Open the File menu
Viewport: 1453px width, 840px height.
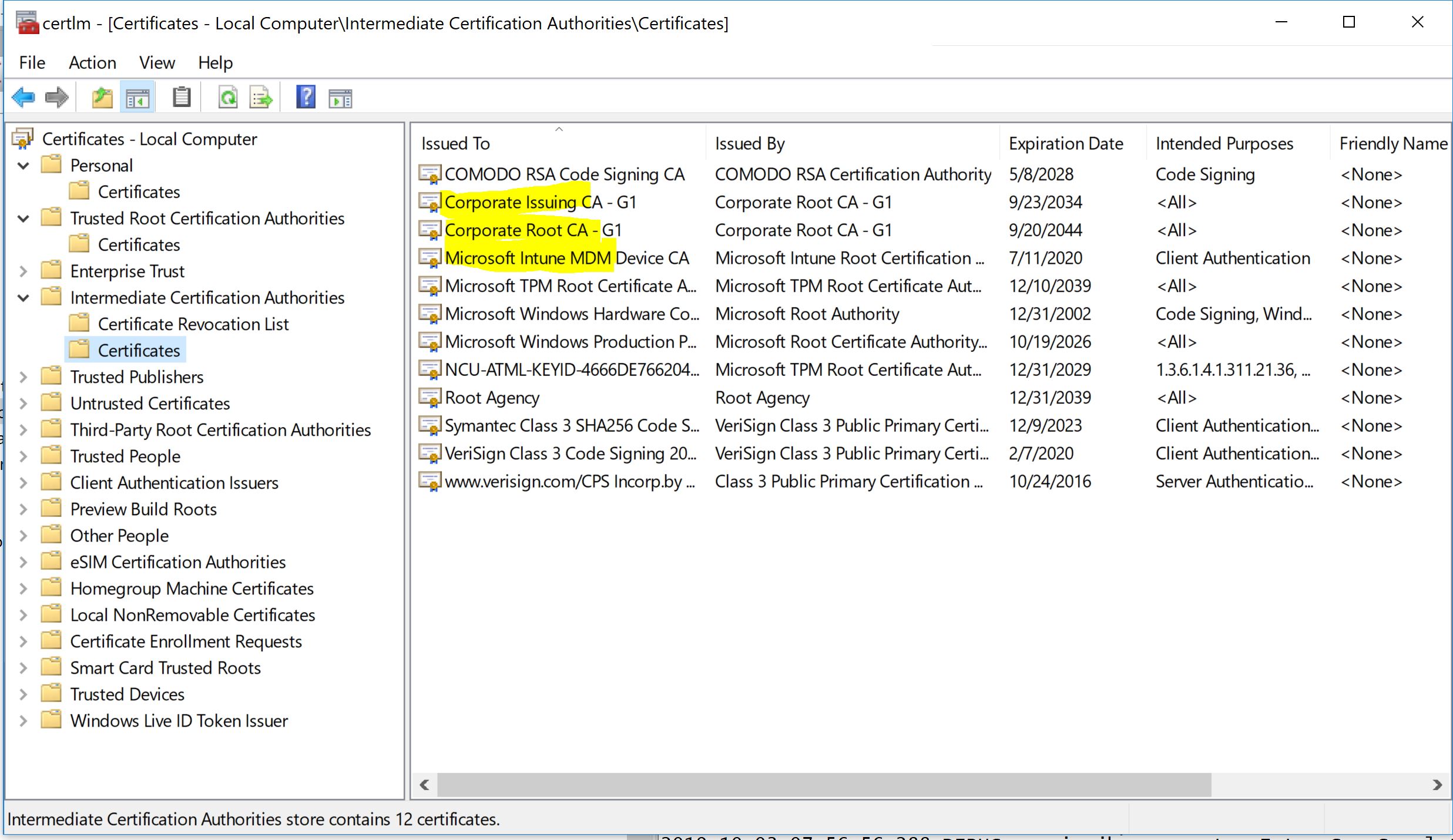tap(32, 63)
